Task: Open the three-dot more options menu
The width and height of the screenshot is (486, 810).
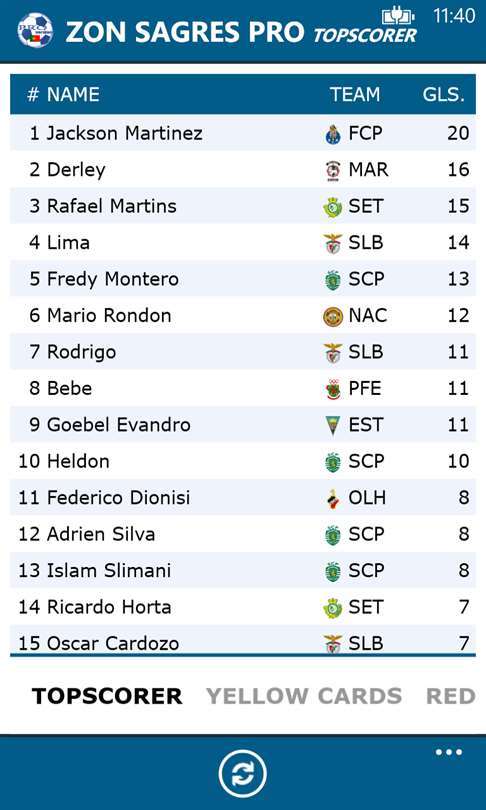Action: (x=448, y=752)
